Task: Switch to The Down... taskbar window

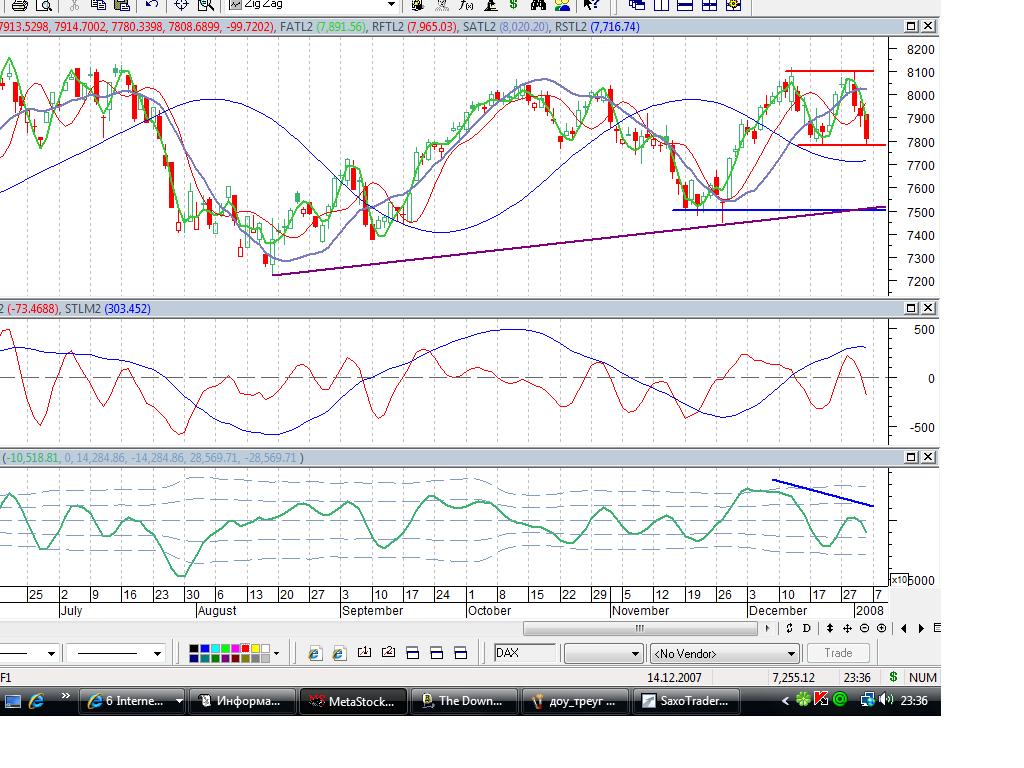Action: [464, 701]
